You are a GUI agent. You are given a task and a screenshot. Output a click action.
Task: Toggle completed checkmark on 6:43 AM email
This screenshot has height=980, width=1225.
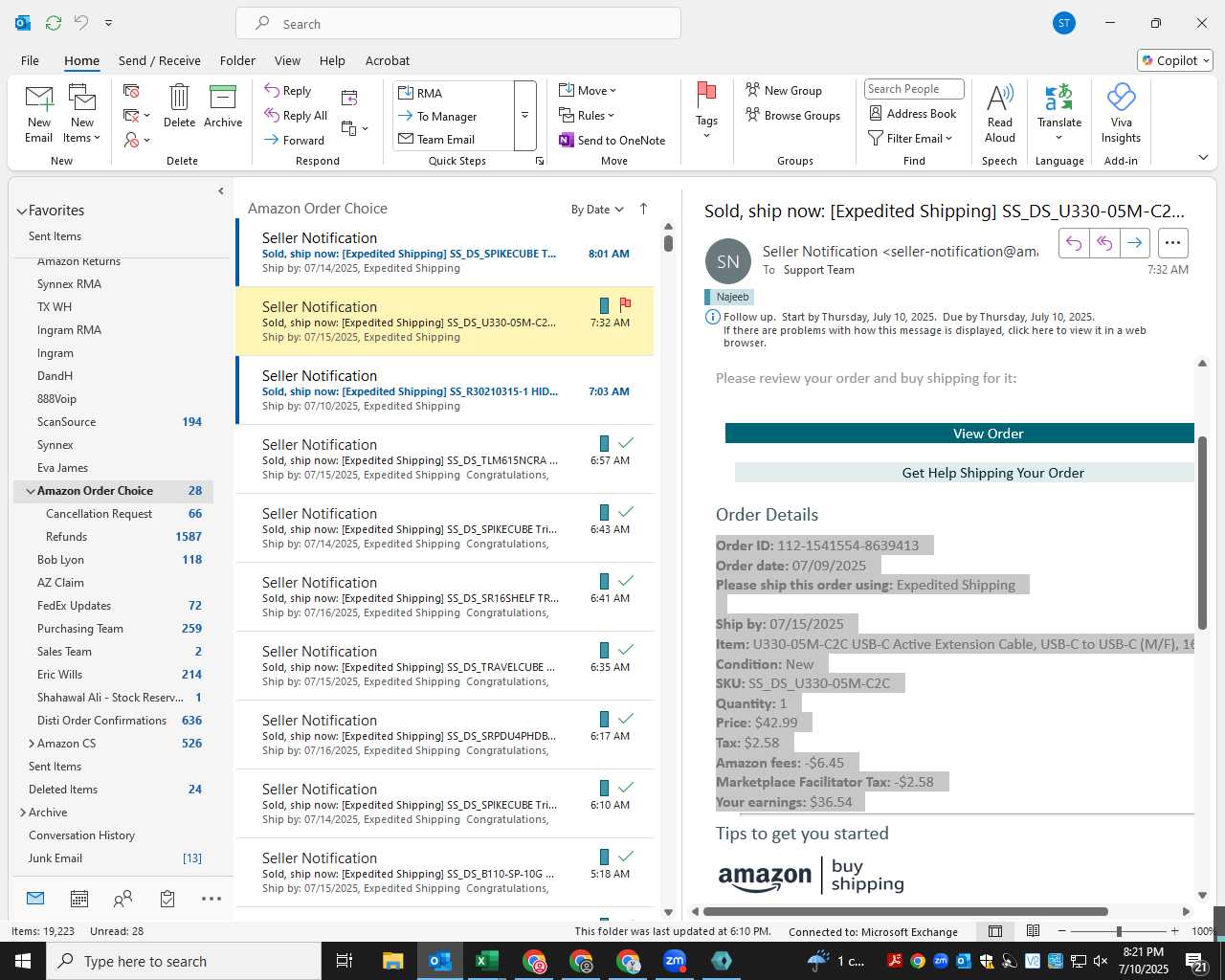pos(626,512)
